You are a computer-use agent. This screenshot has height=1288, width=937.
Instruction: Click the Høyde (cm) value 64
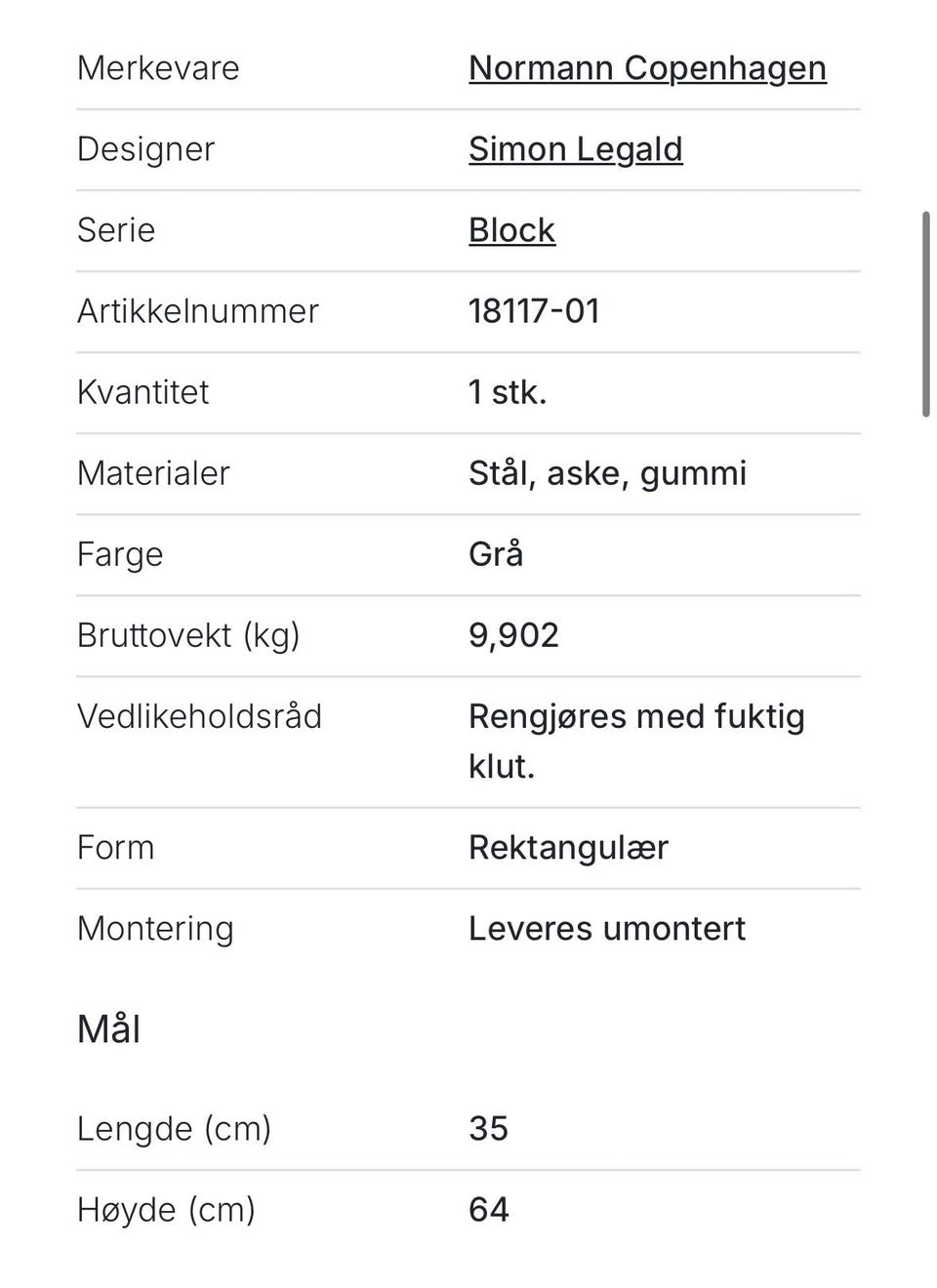pos(488,1210)
